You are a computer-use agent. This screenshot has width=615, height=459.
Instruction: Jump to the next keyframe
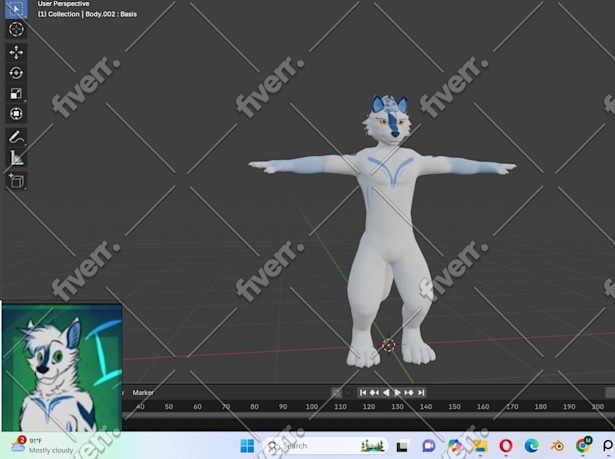[x=409, y=393]
